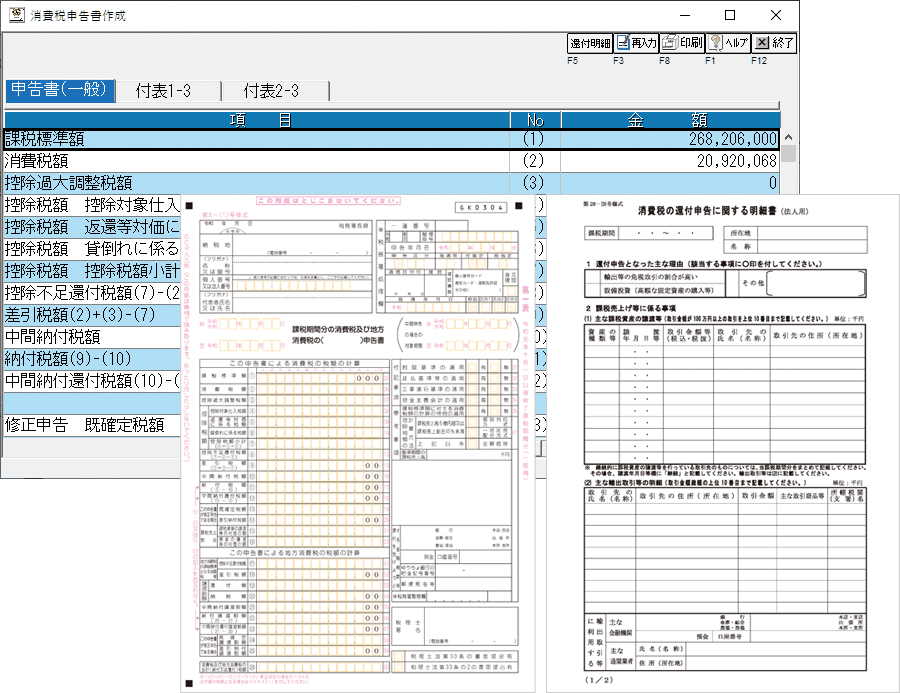Select the 修正申告 既確定税額 row
Screen dimensions: 900x693
point(92,425)
